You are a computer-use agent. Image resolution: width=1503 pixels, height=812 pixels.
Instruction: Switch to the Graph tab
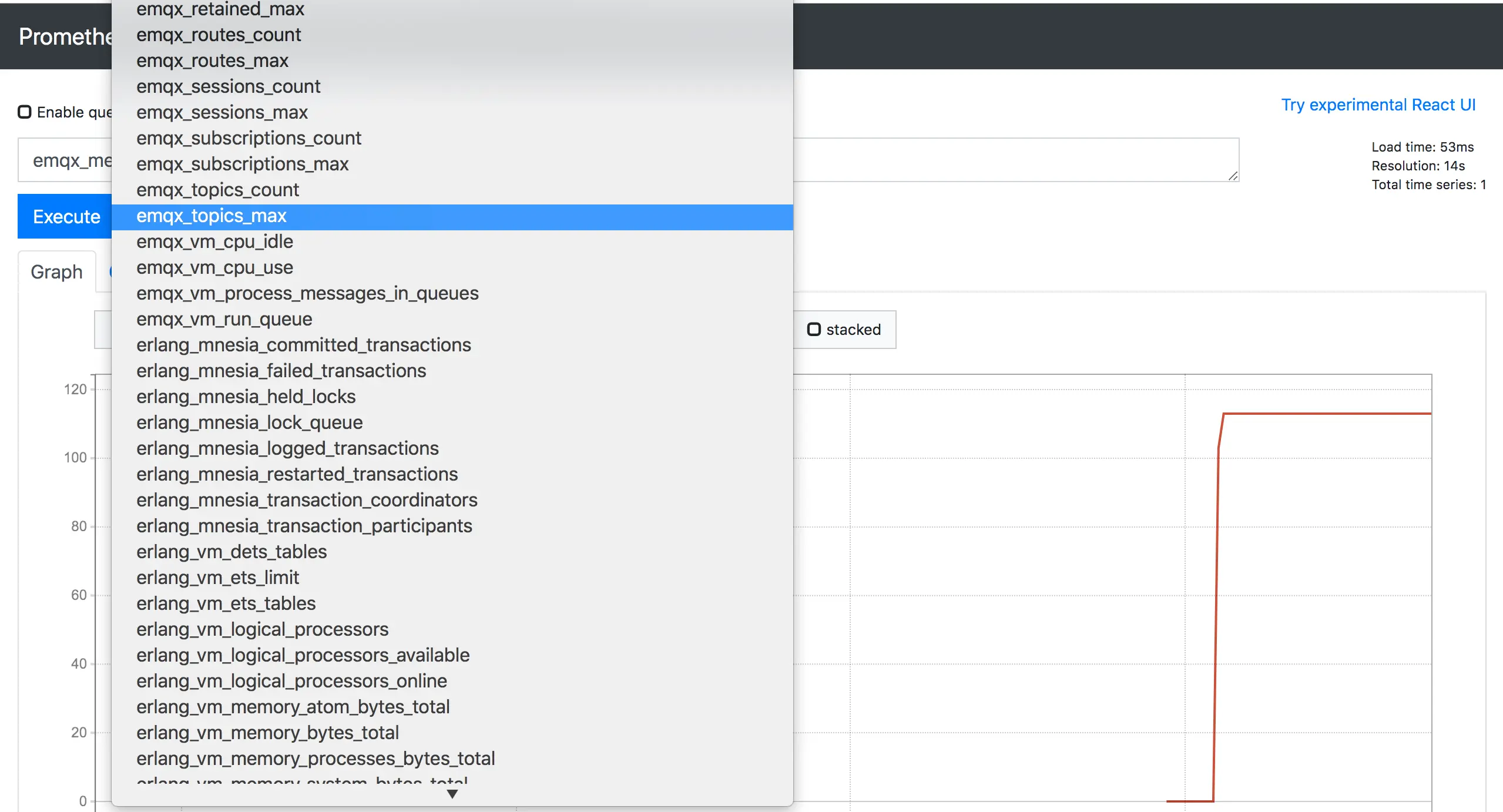click(x=56, y=272)
